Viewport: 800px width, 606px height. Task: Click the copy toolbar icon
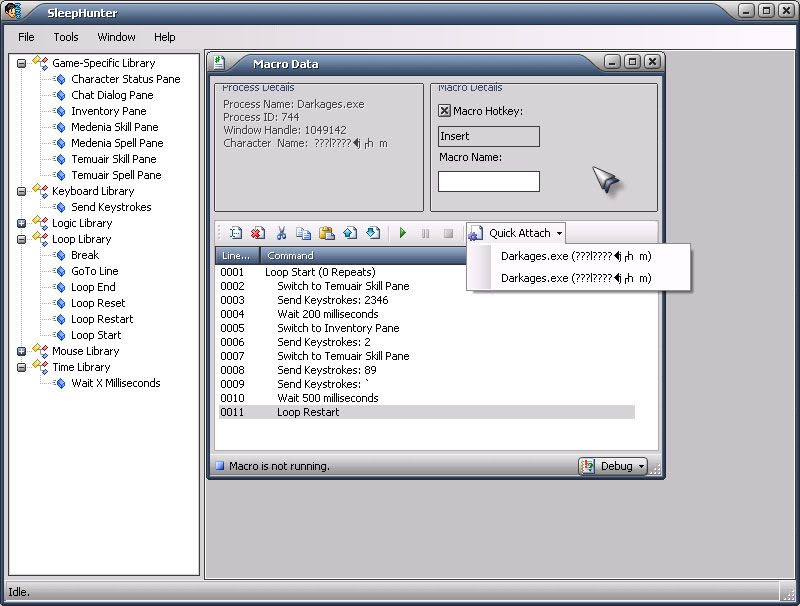pyautogui.click(x=304, y=233)
